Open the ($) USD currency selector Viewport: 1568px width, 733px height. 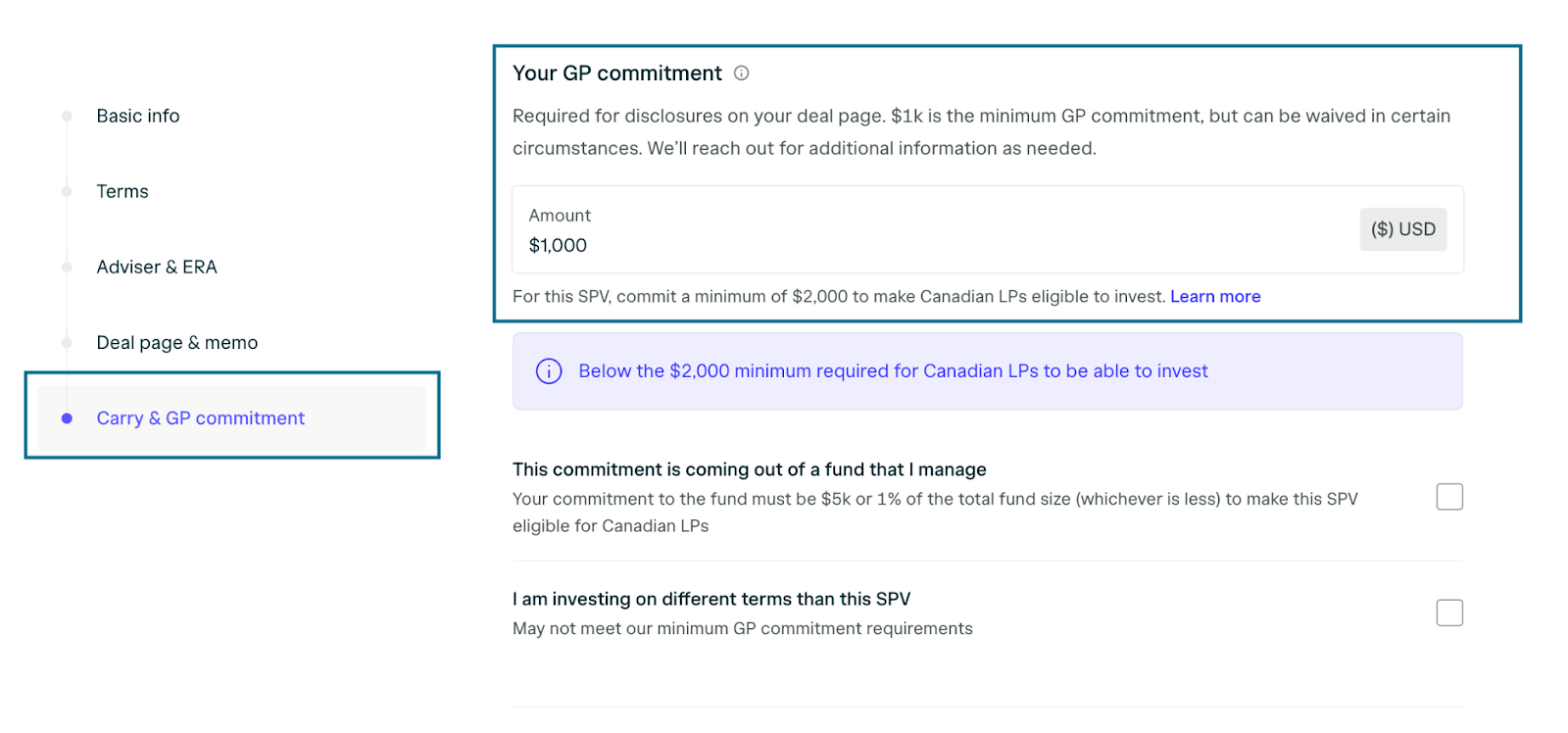(x=1402, y=229)
